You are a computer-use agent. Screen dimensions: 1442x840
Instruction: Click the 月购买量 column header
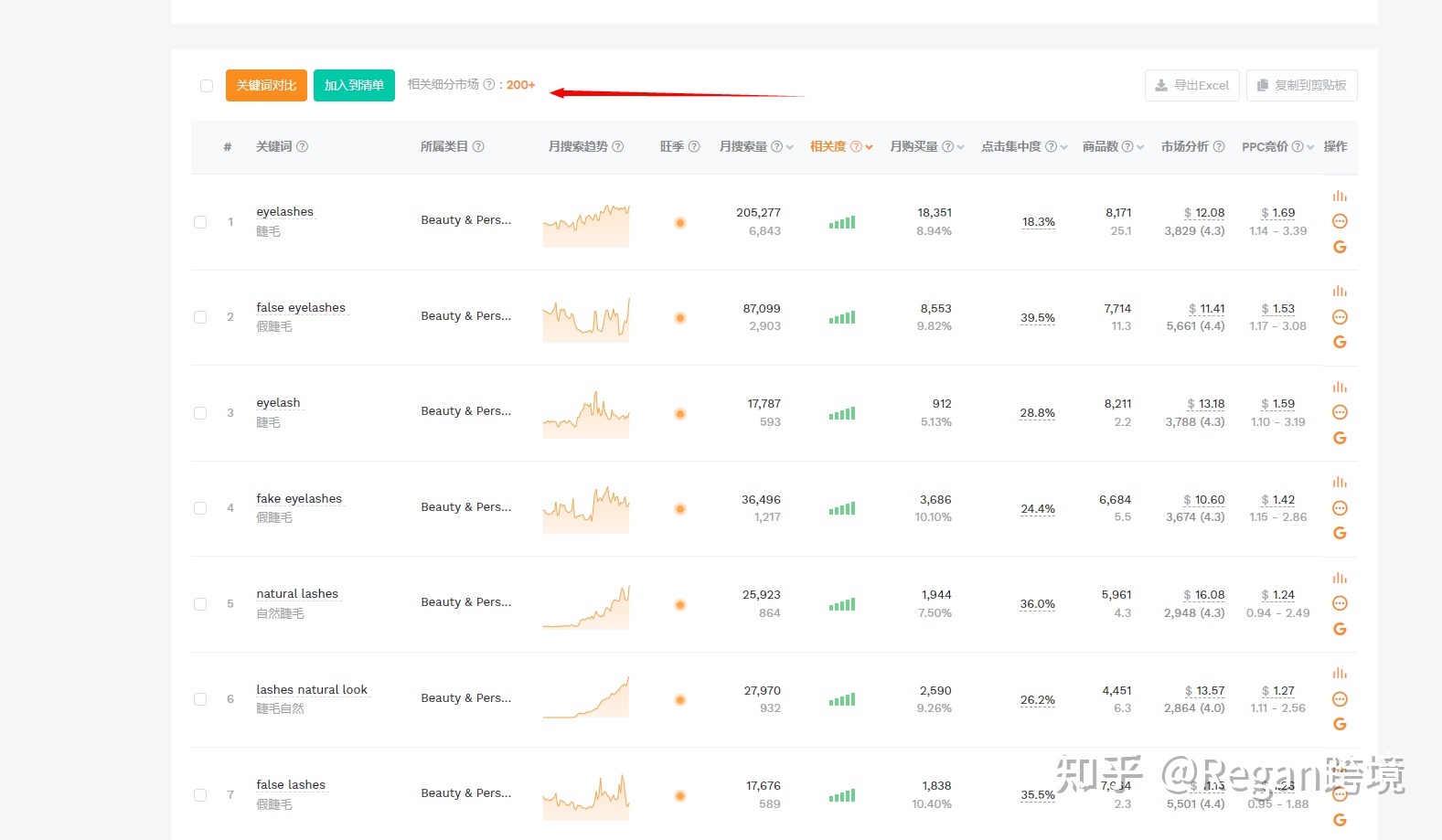point(914,146)
